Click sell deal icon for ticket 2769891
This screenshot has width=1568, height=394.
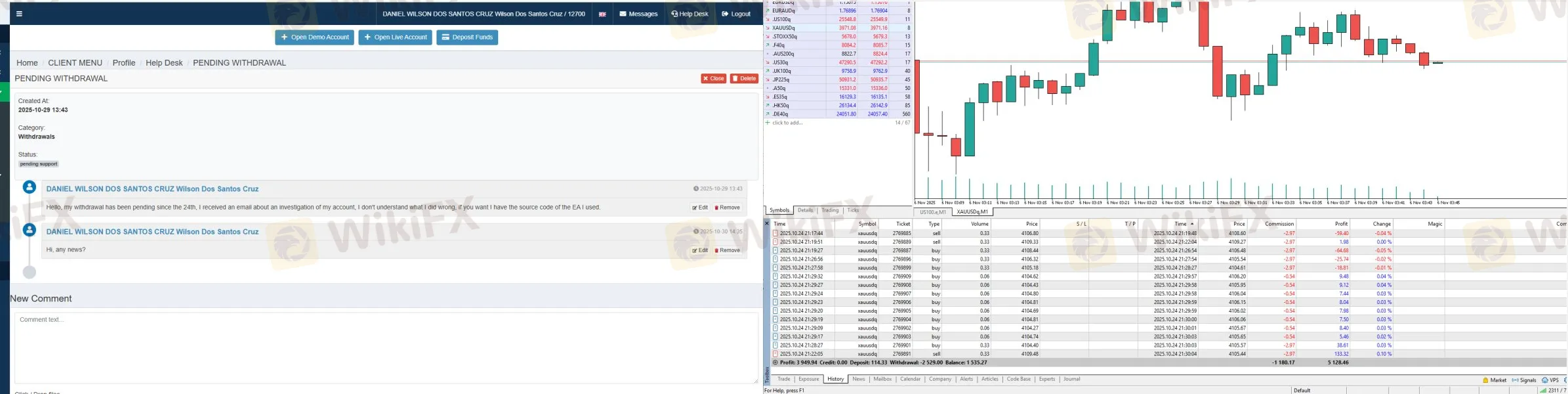pos(775,354)
